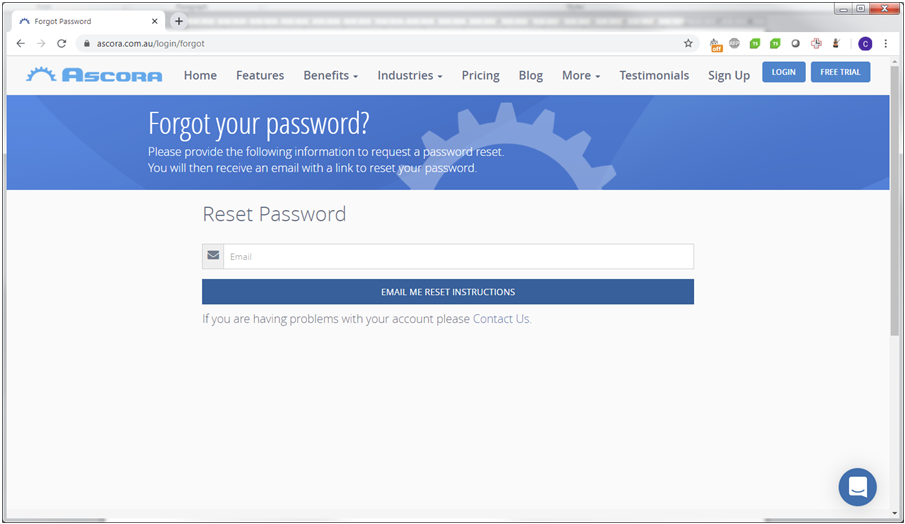Focus the Email input field
Image resolution: width=905 pixels, height=524 pixels.
coord(458,257)
